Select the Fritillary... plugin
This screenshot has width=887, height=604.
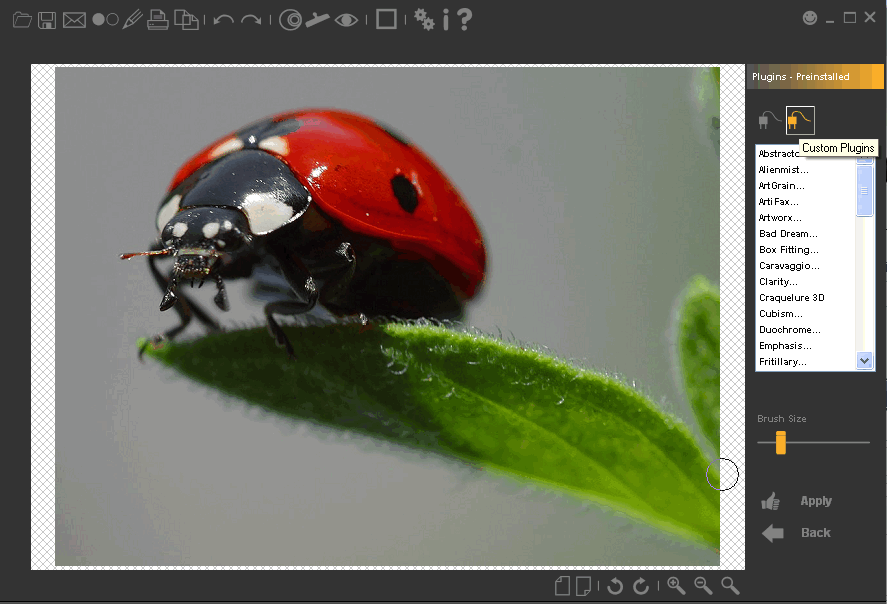[x=783, y=361]
